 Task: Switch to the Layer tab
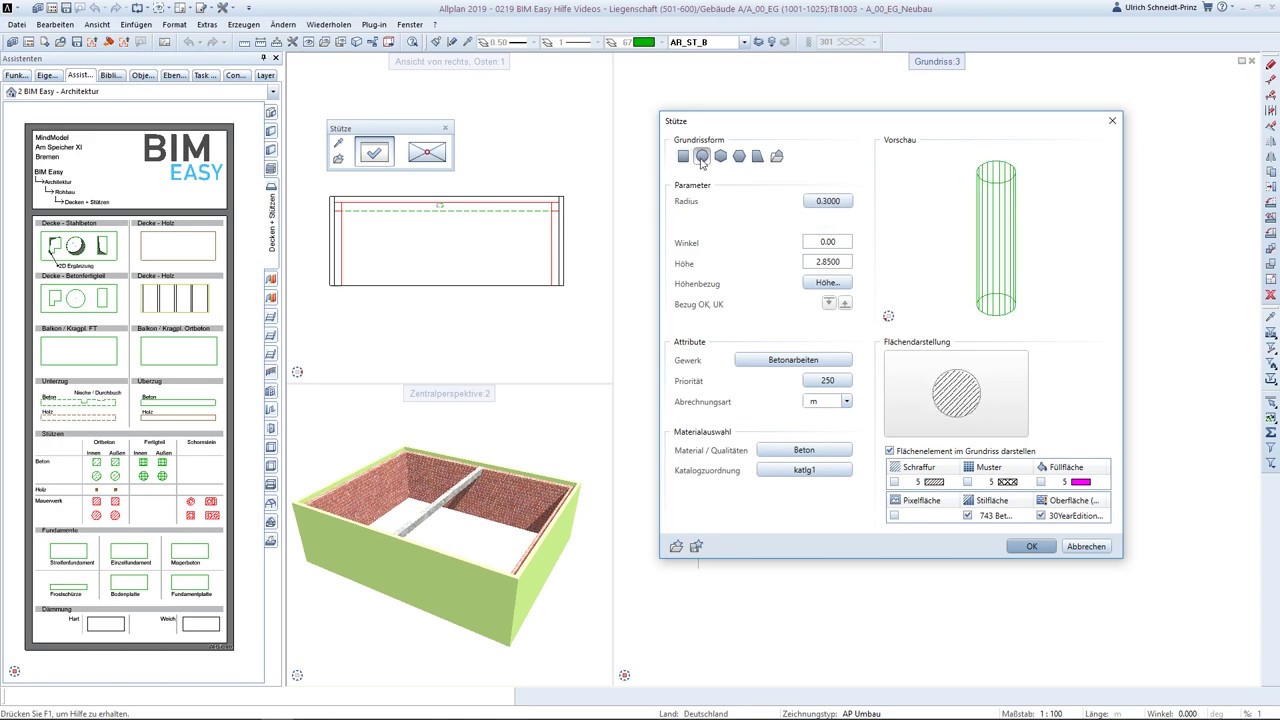pos(265,75)
